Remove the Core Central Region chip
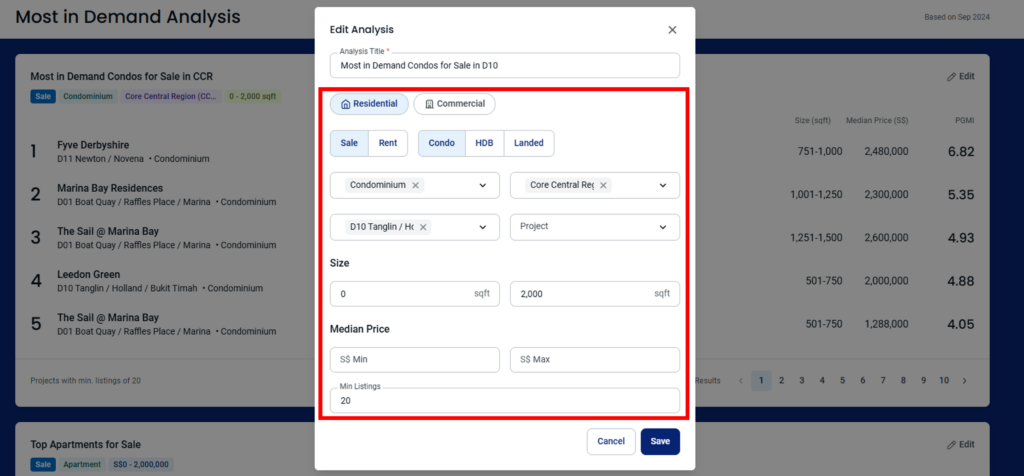The width and height of the screenshot is (1024, 476). click(x=604, y=185)
